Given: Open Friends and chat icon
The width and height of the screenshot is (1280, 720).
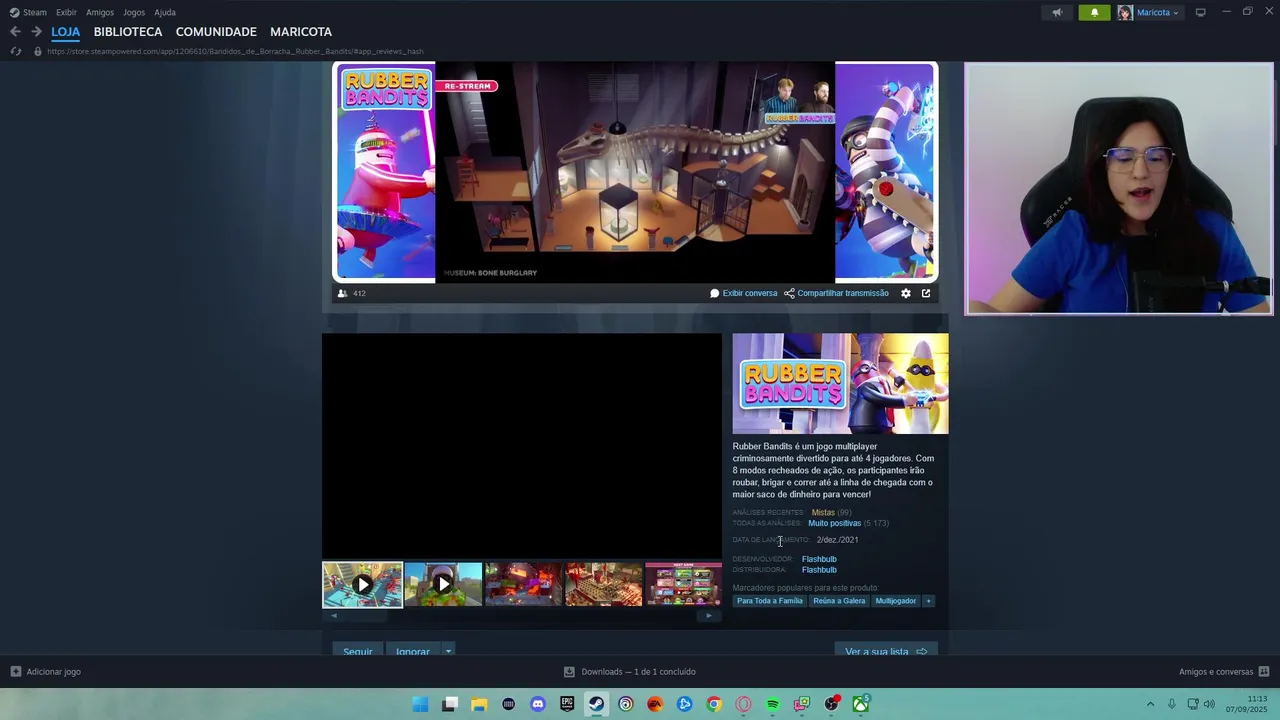Looking at the screenshot, I should (1264, 672).
